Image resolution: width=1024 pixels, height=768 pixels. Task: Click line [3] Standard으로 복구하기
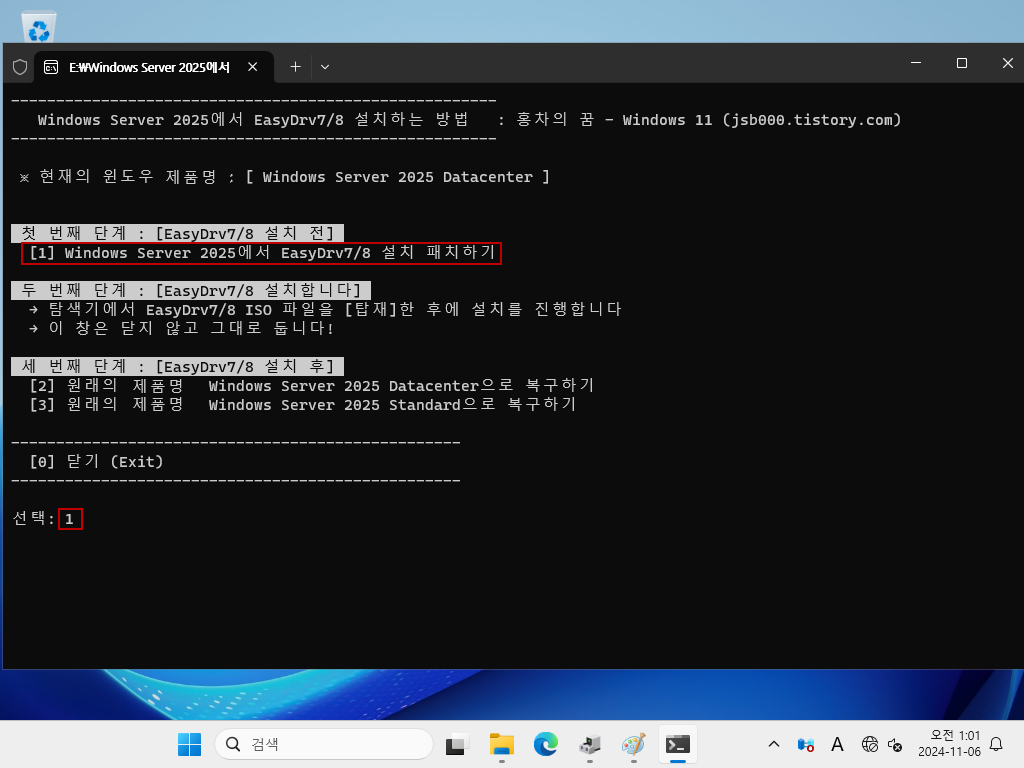(302, 404)
